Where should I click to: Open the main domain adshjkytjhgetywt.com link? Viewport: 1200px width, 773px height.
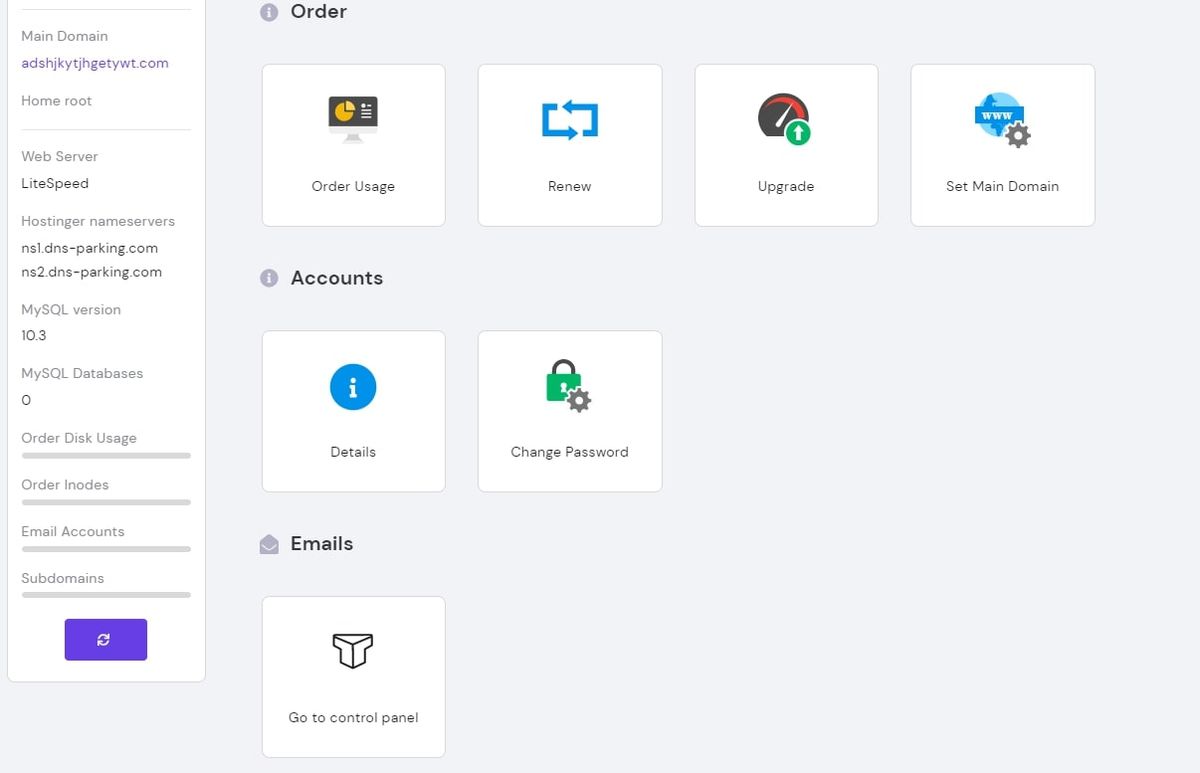(93, 63)
